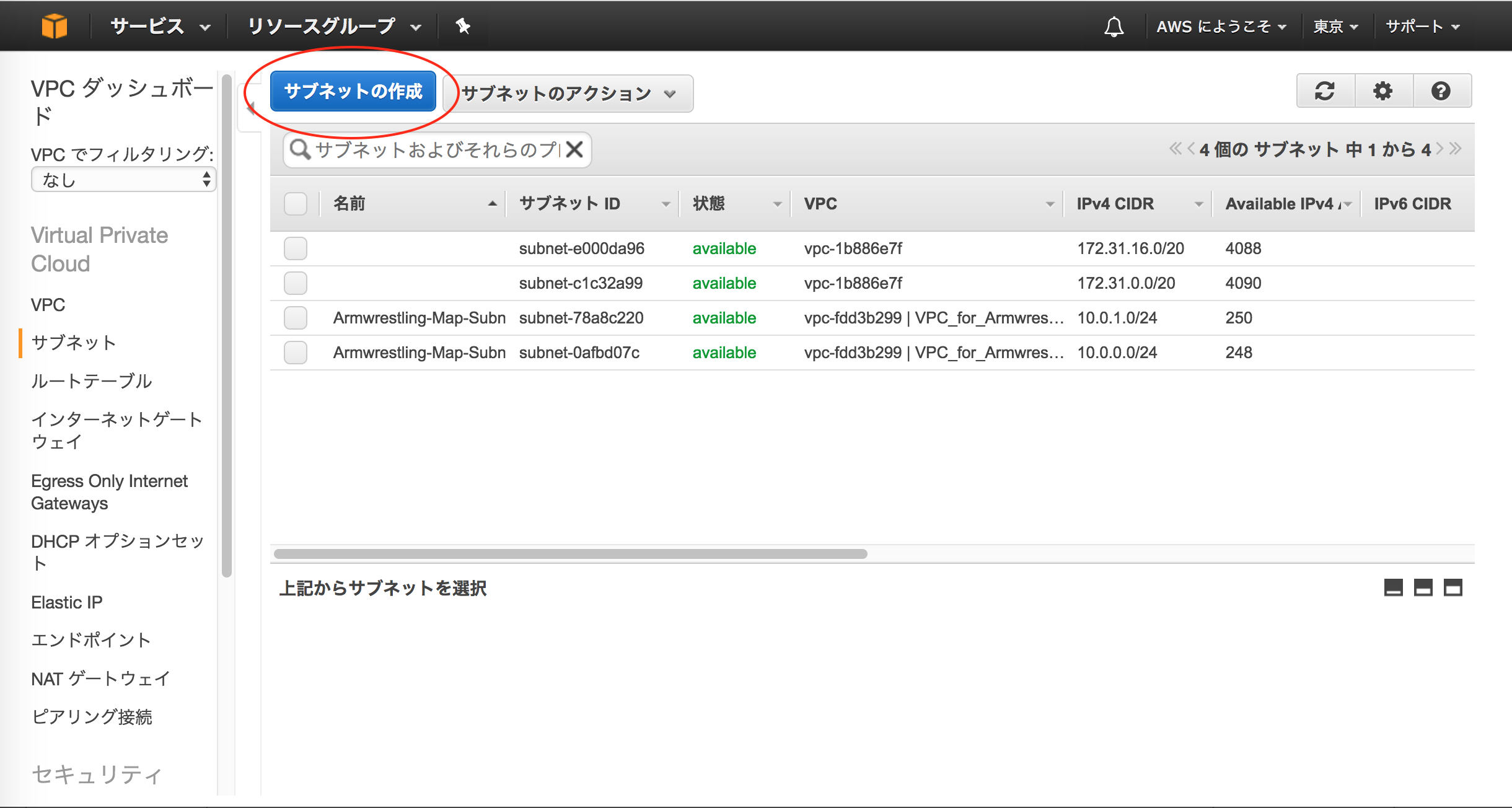Select the Armwrestling-Map-Subn subnet-78a8c220 checkbox
The image size is (1512, 808).
[x=298, y=318]
